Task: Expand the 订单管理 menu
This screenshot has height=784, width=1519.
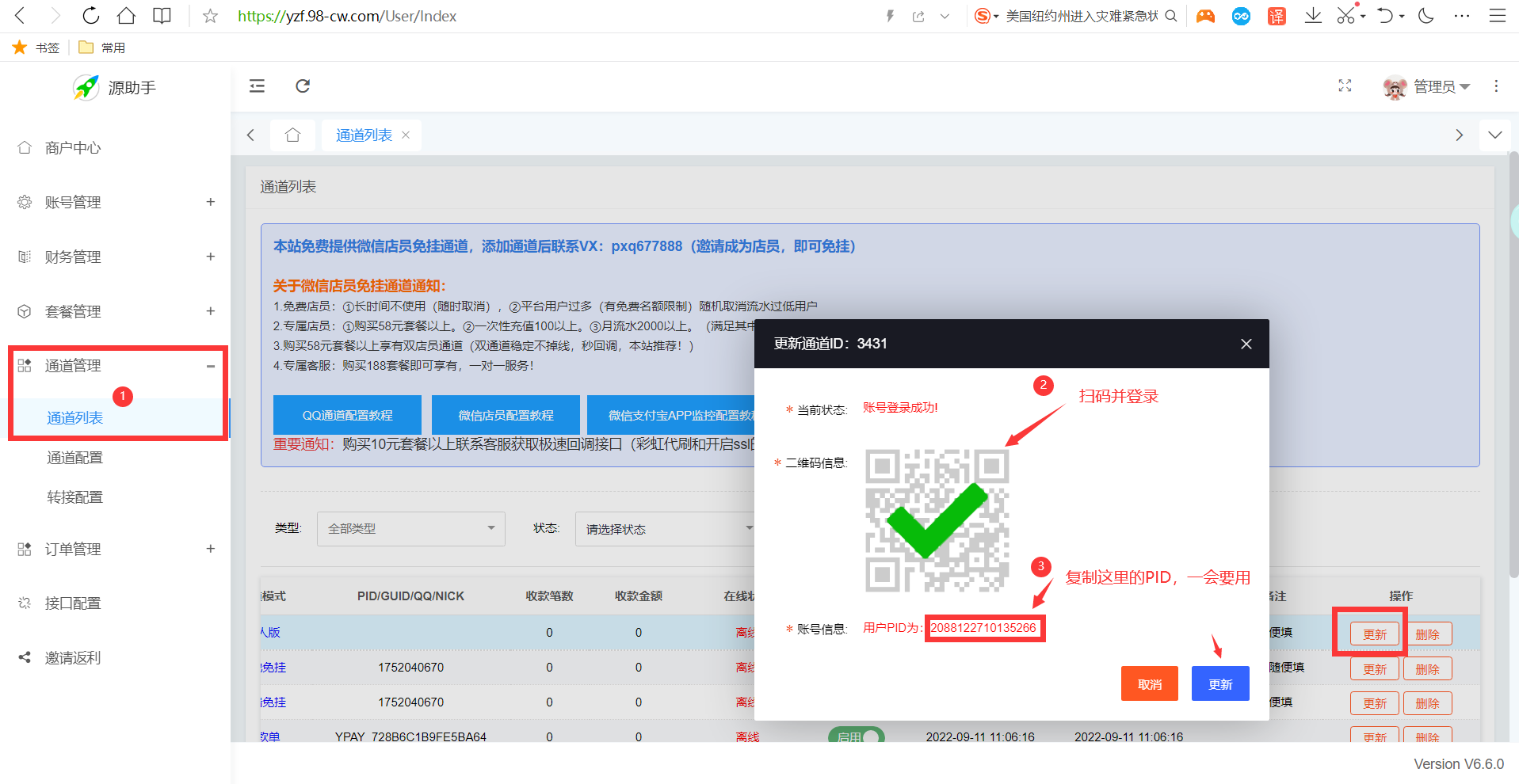Action: 115,549
